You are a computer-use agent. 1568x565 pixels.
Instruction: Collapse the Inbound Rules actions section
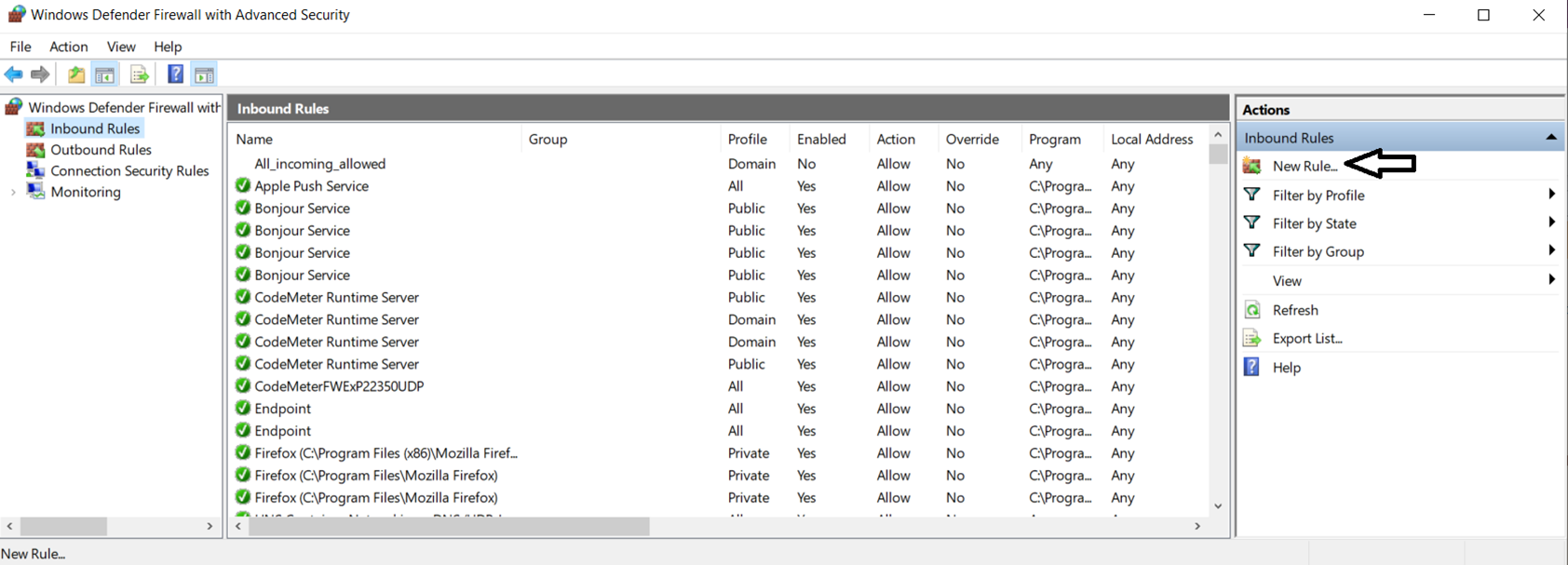1550,138
